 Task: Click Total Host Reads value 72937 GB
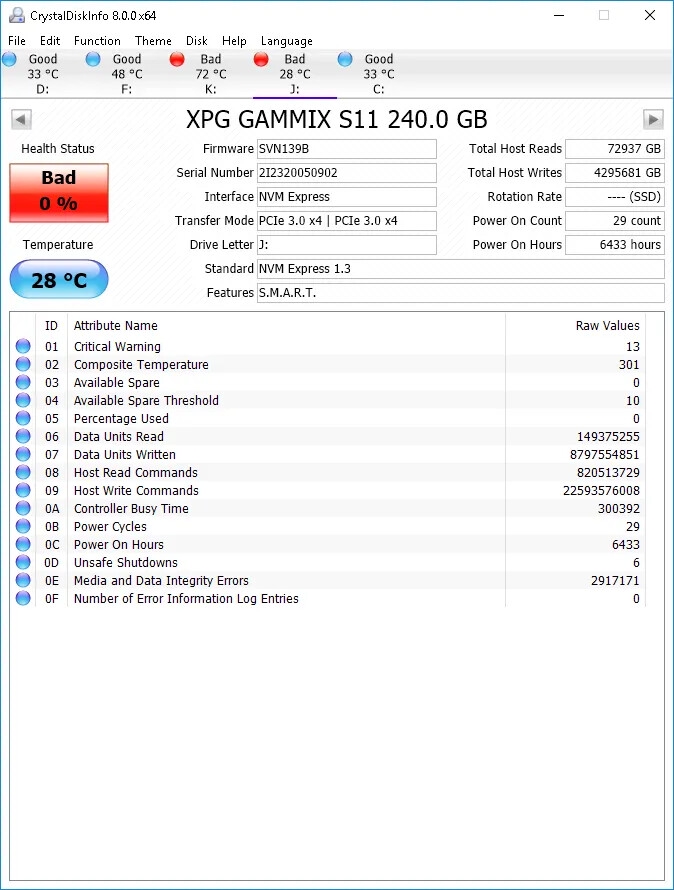(615, 149)
